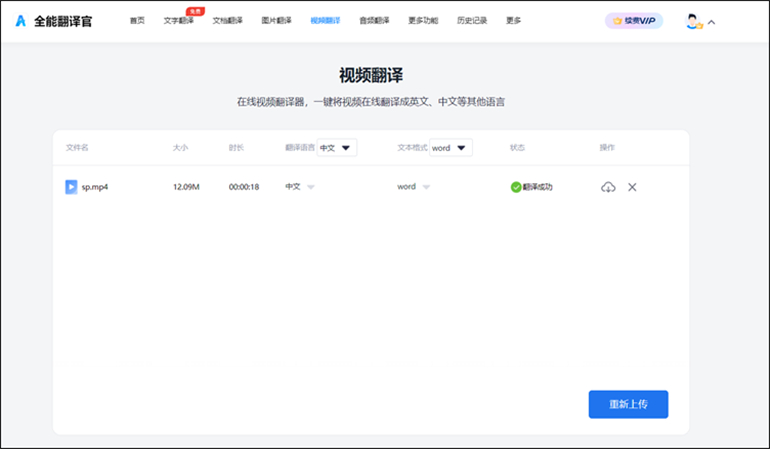Expand the arrow next to user avatar
This screenshot has height=449, width=770.
(x=712, y=21)
